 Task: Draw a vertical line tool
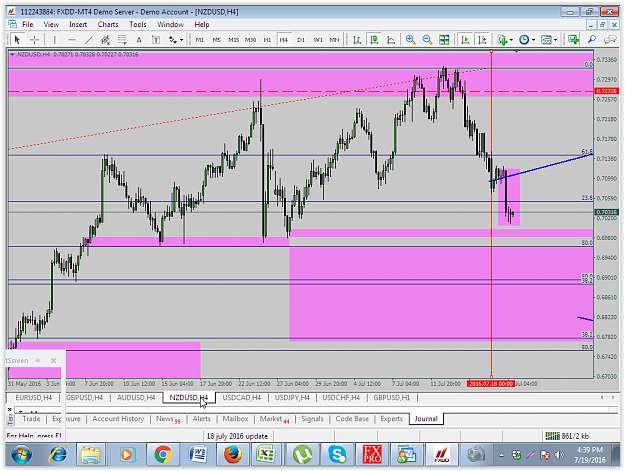point(55,39)
